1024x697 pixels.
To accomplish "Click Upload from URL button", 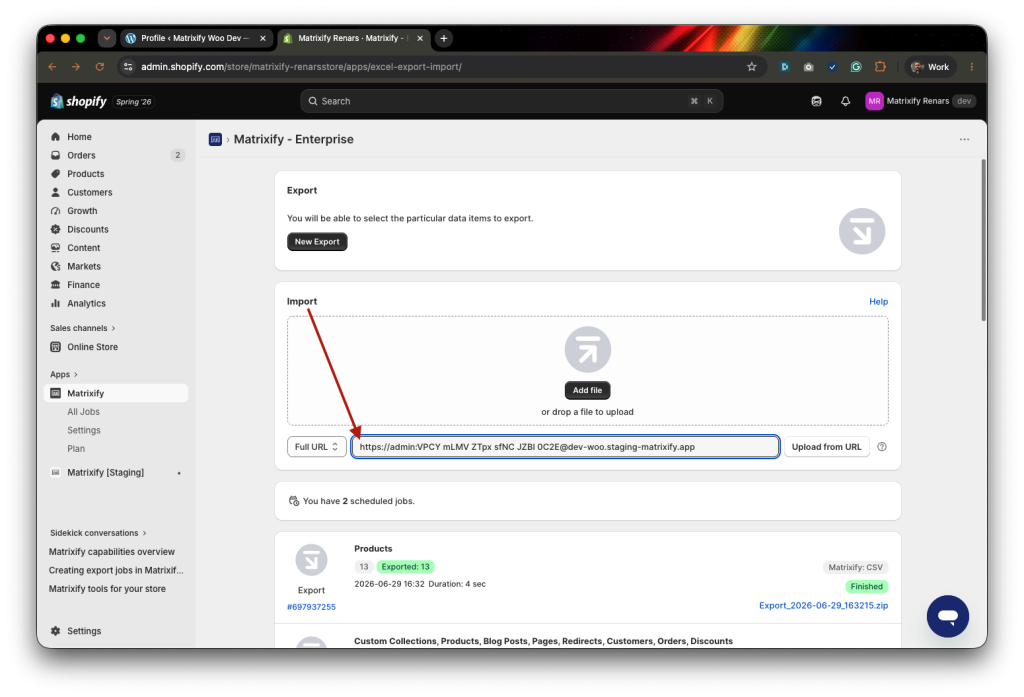I will pos(826,447).
